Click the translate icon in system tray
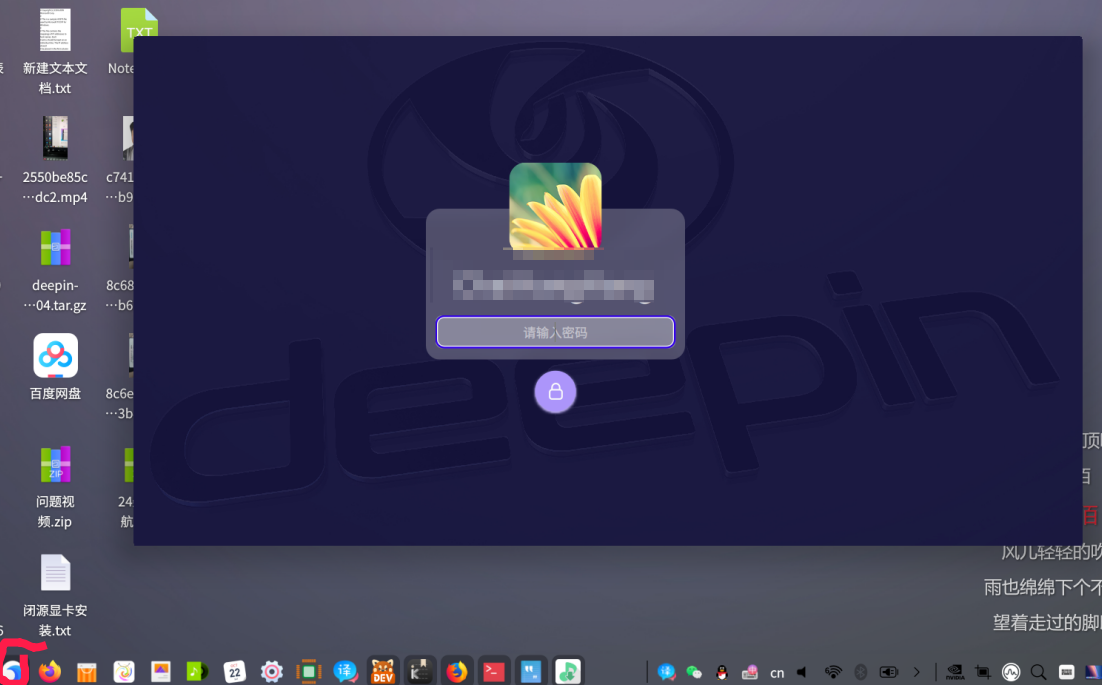 click(666, 672)
